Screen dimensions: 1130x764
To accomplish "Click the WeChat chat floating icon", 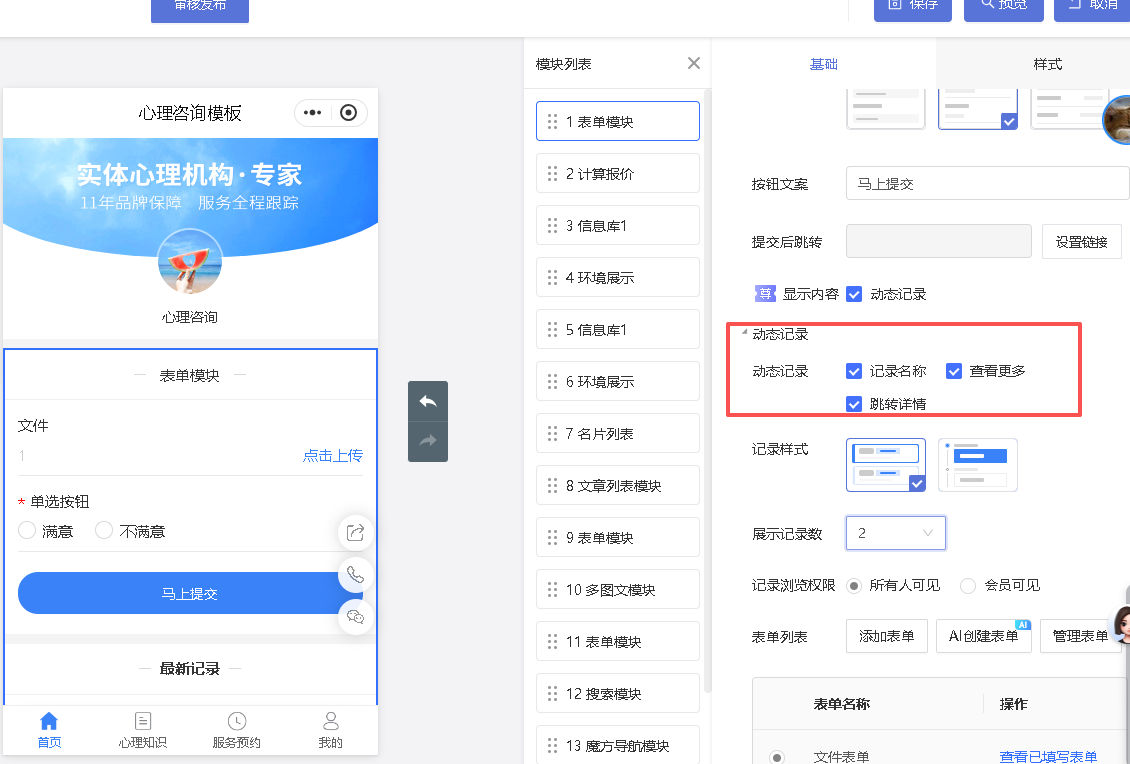I will pos(355,617).
